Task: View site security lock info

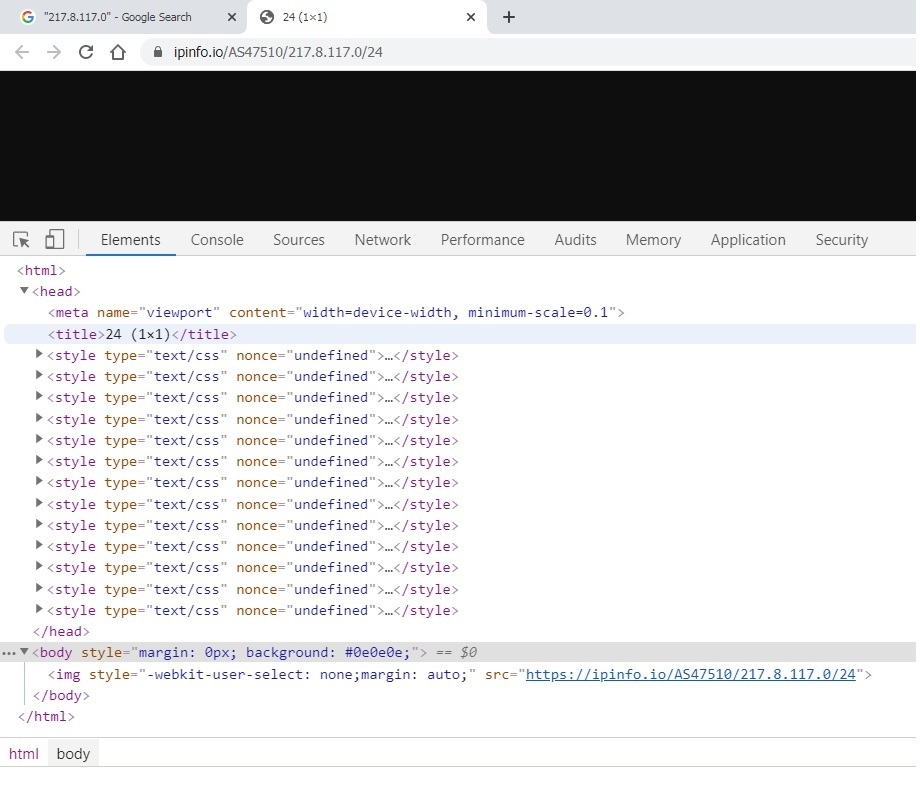Action: click(157, 52)
